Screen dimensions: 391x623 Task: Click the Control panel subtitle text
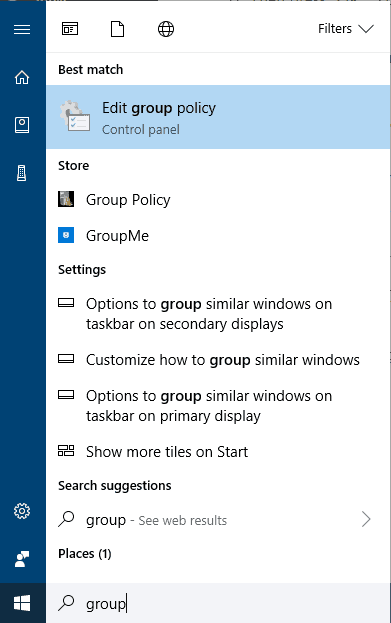click(141, 130)
